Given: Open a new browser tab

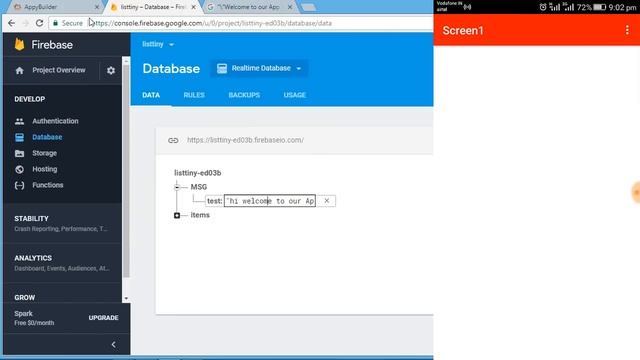Looking at the screenshot, I should click(x=308, y=7).
